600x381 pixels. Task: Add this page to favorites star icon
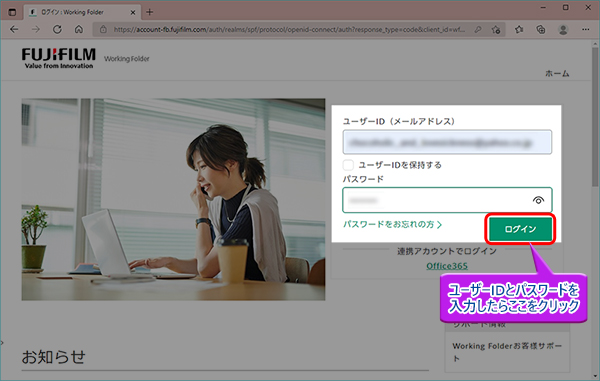point(496,29)
